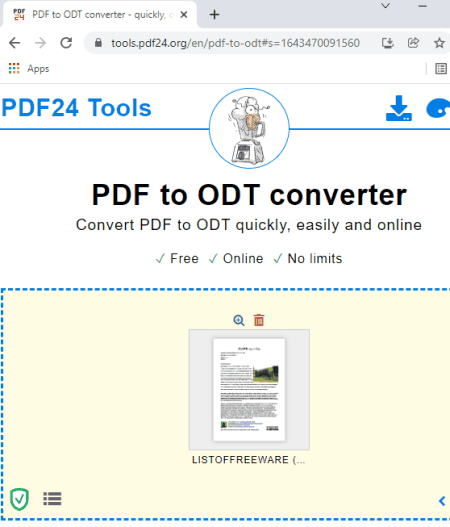450x527 pixels.
Task: Click the install app icon in address bar
Action: point(387,43)
